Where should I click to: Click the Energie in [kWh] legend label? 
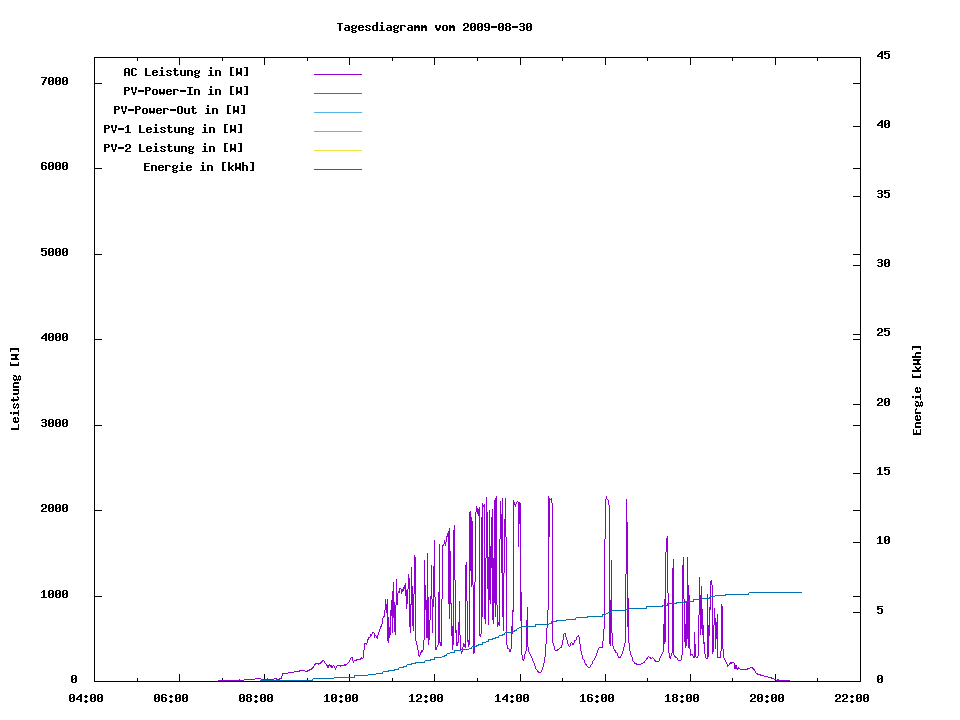(199, 167)
